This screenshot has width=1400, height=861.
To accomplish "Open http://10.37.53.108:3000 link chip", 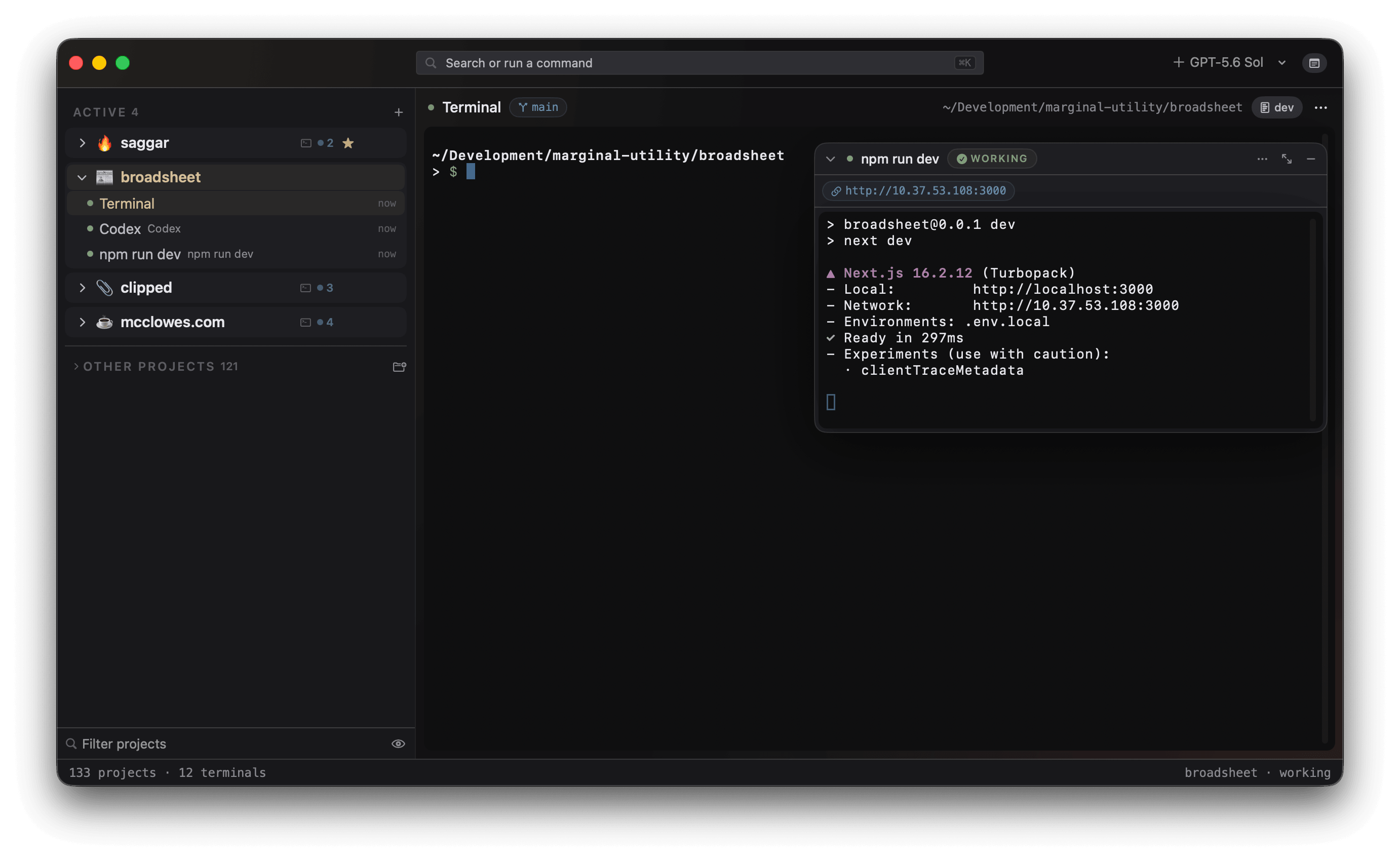I will pos(918,191).
